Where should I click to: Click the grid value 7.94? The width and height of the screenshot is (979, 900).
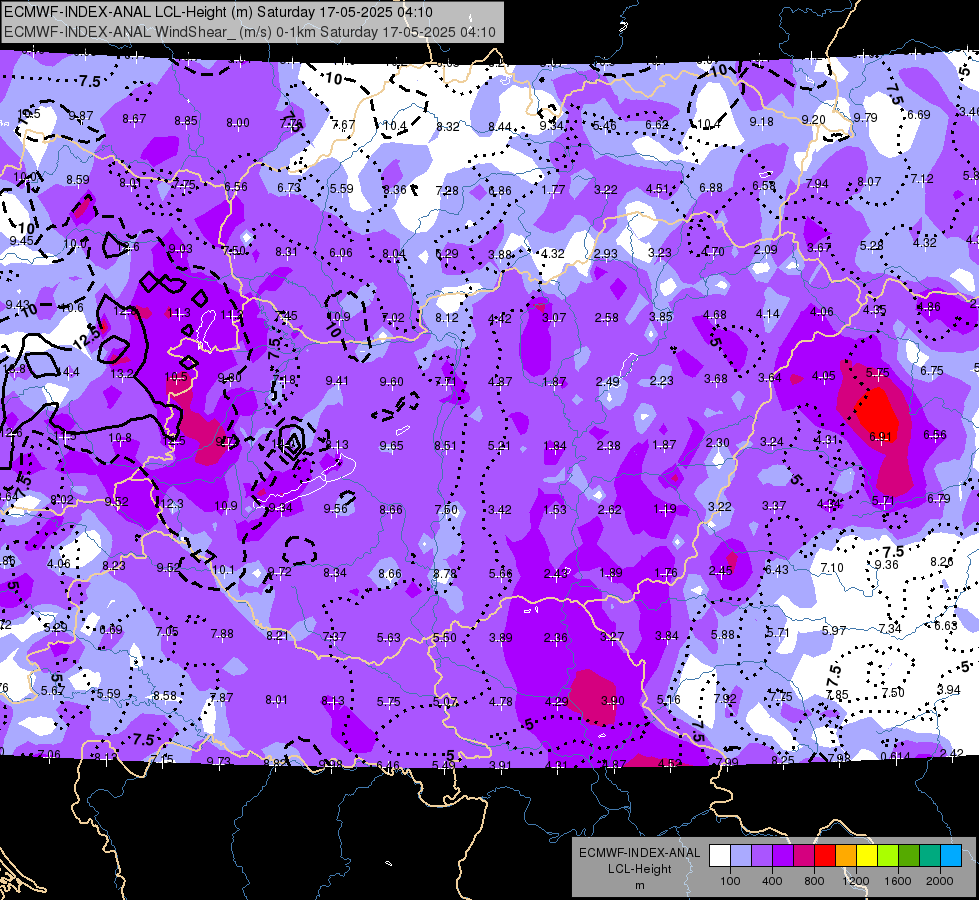(x=817, y=184)
